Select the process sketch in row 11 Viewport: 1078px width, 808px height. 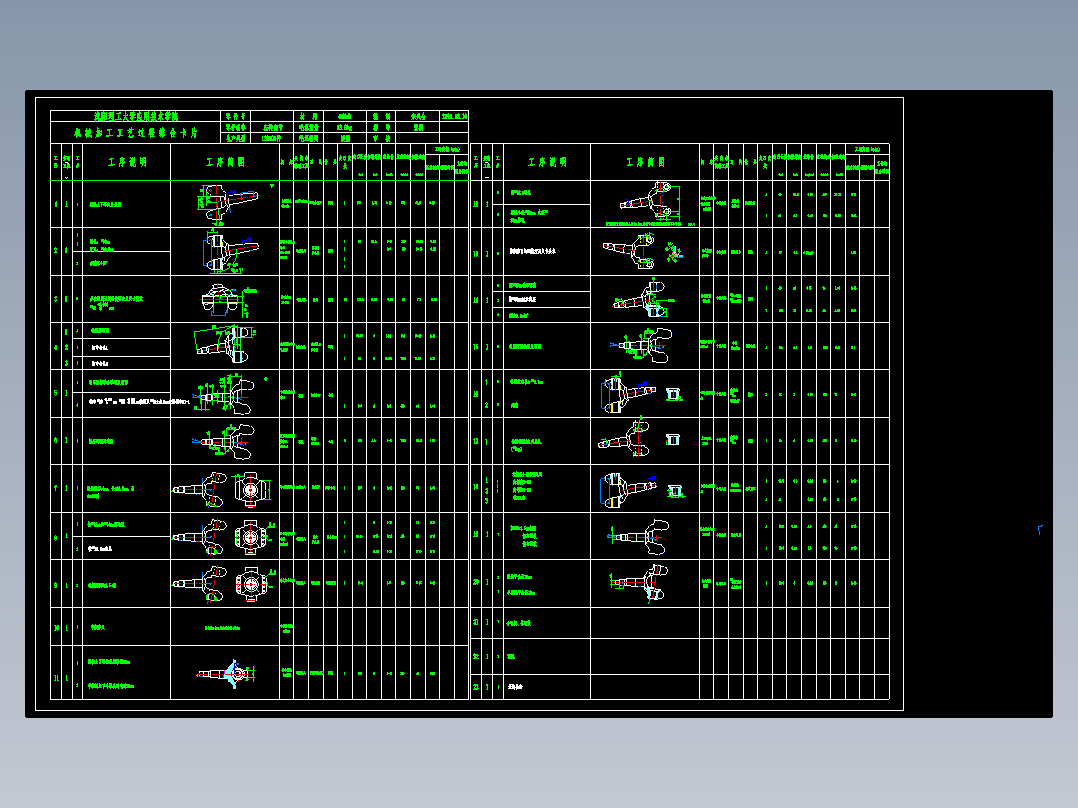[227, 673]
